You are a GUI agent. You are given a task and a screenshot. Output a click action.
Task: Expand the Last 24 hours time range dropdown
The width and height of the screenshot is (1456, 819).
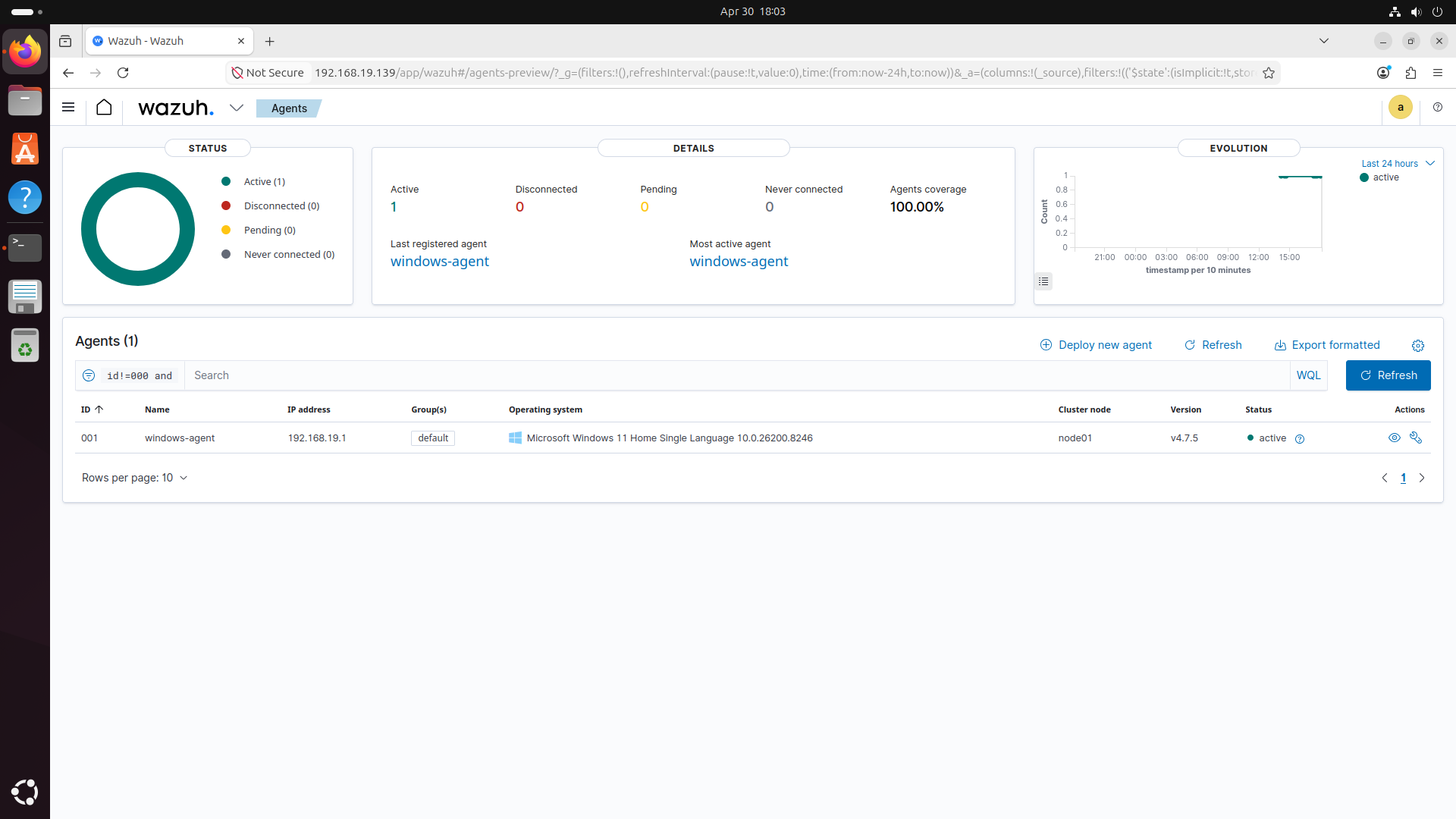click(x=1398, y=164)
